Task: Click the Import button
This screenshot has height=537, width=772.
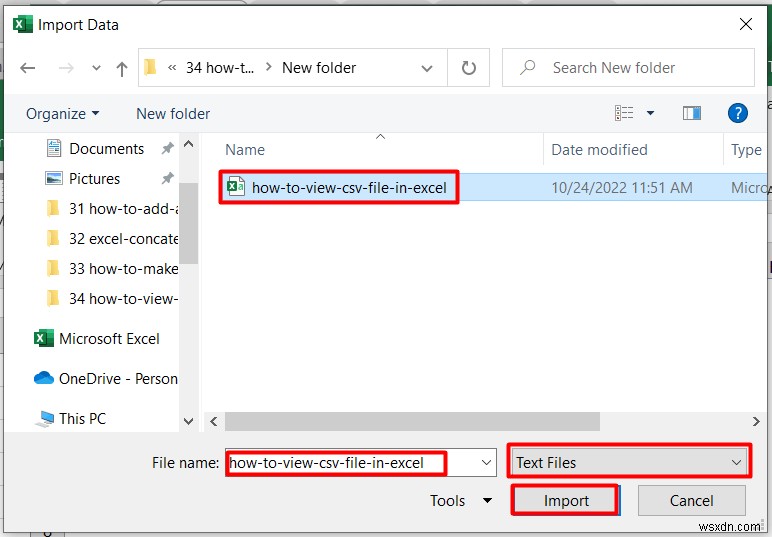Action: 566,501
